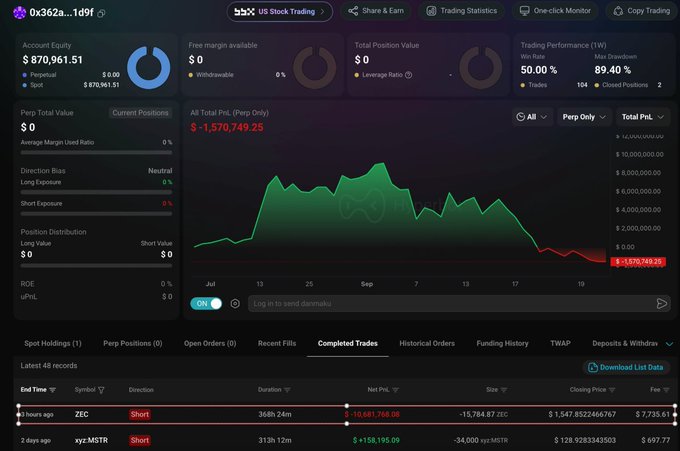Click the Short tag on the xyz:MSTR row
The width and height of the screenshot is (680, 451).
coord(140,441)
